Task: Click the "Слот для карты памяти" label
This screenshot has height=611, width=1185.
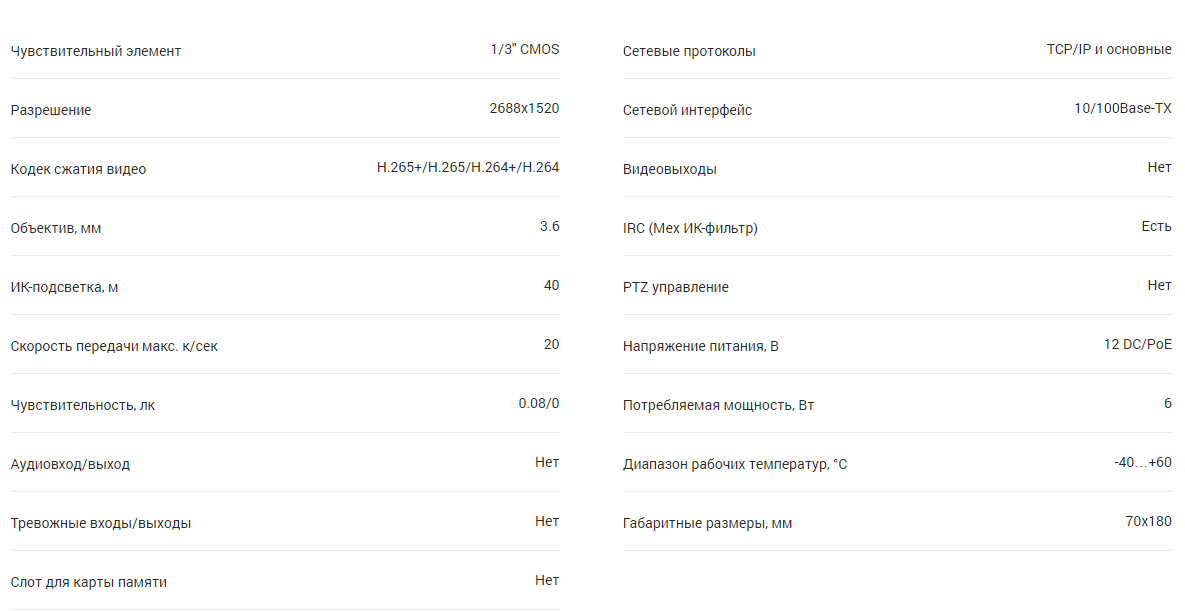Action: click(89, 582)
